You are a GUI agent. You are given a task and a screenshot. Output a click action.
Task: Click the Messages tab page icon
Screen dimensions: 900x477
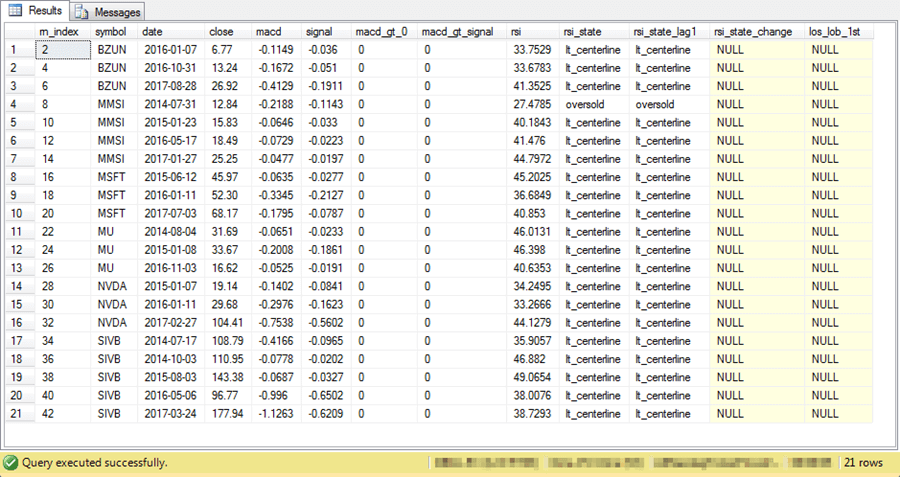tap(82, 11)
